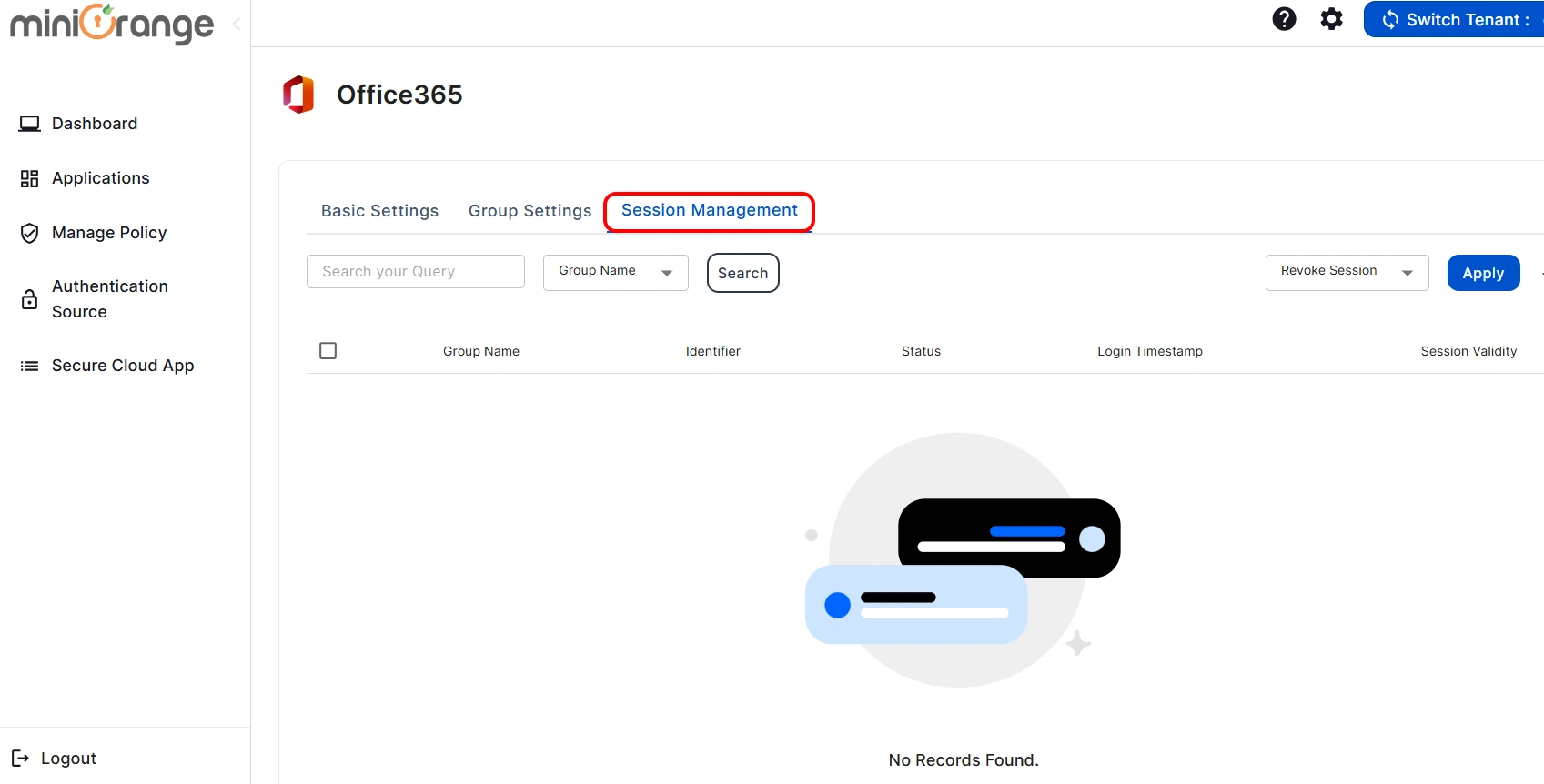Open Authentication Source from the sidebar
The height and width of the screenshot is (784, 1544).
coord(110,299)
